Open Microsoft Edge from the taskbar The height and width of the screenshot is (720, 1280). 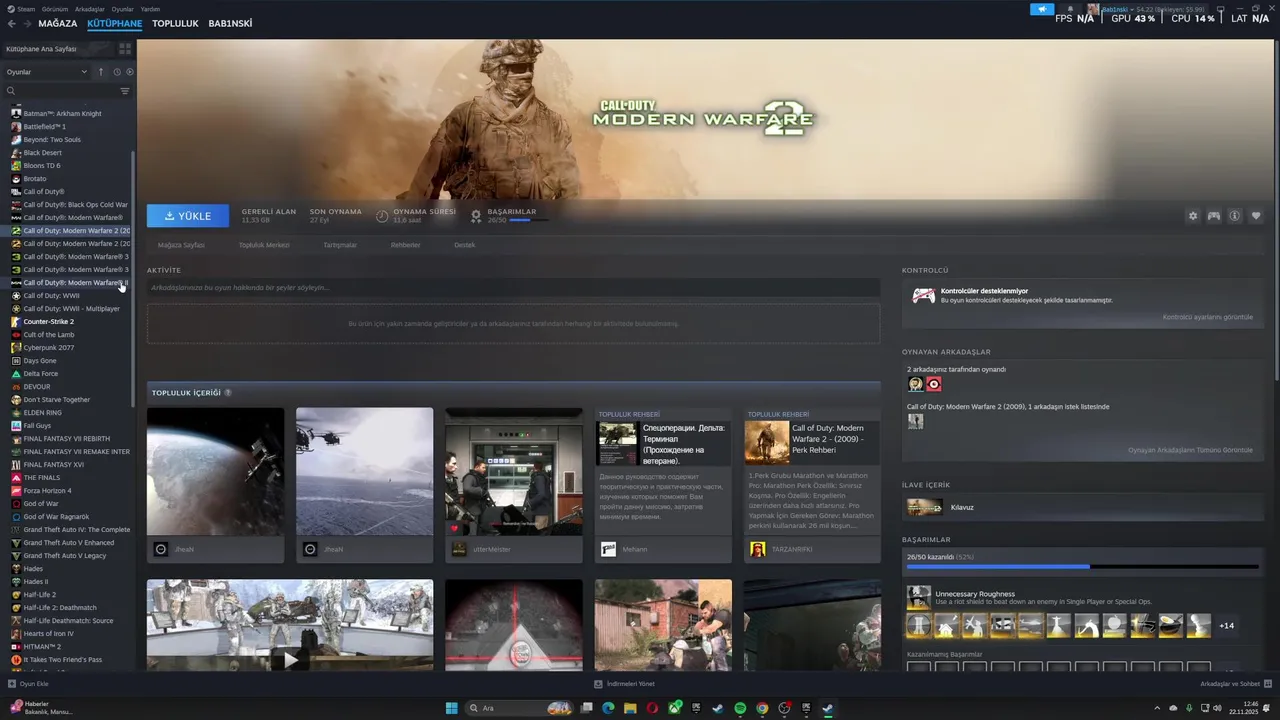pos(608,708)
